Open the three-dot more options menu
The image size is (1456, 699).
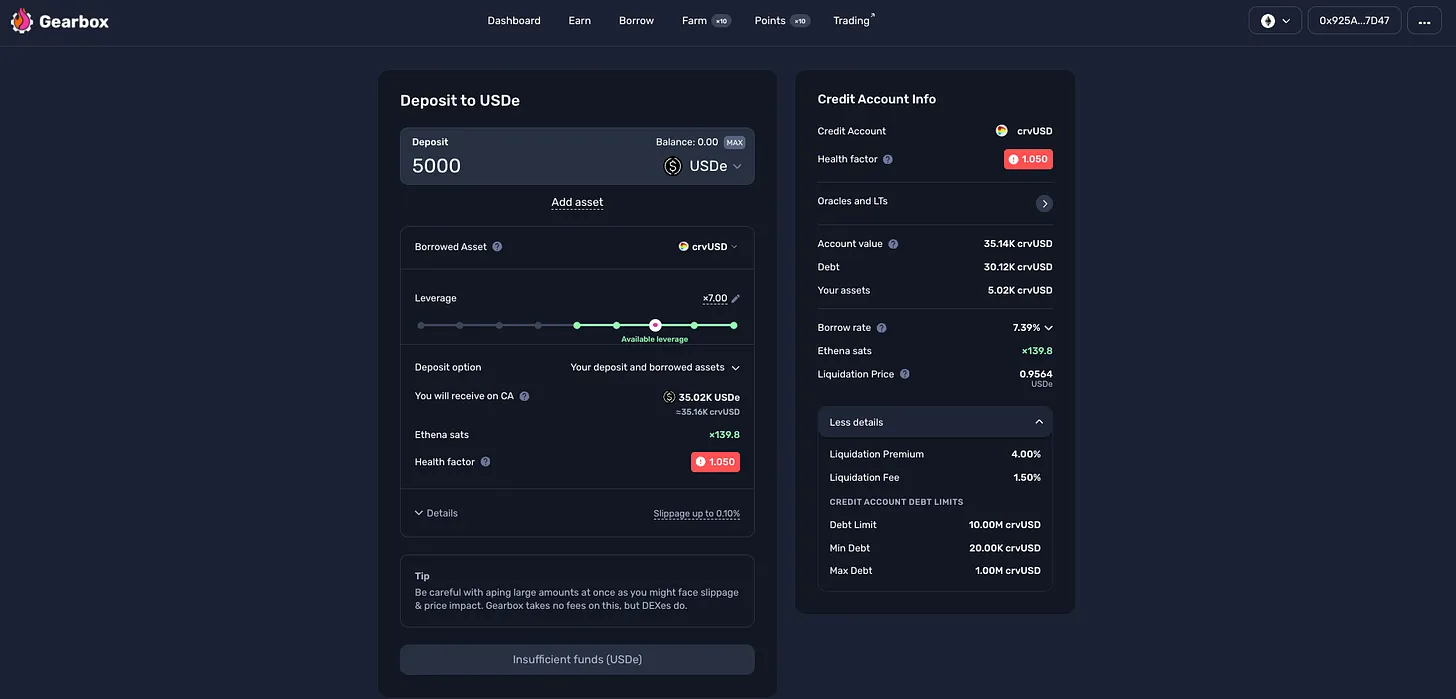click(1424, 21)
